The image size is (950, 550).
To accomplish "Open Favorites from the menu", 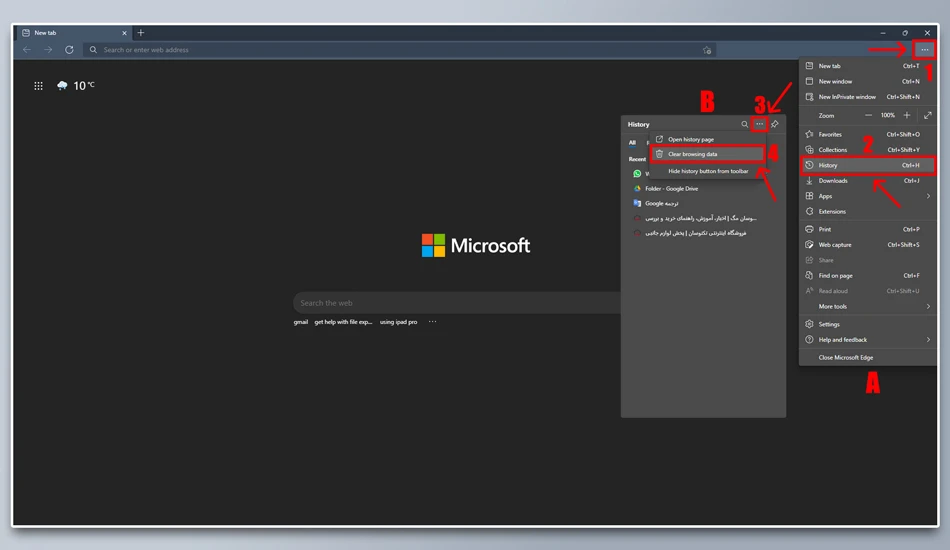I will tap(868, 134).
